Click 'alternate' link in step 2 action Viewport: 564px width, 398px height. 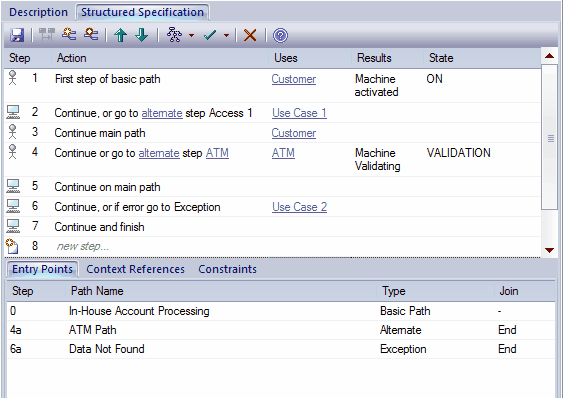click(162, 113)
